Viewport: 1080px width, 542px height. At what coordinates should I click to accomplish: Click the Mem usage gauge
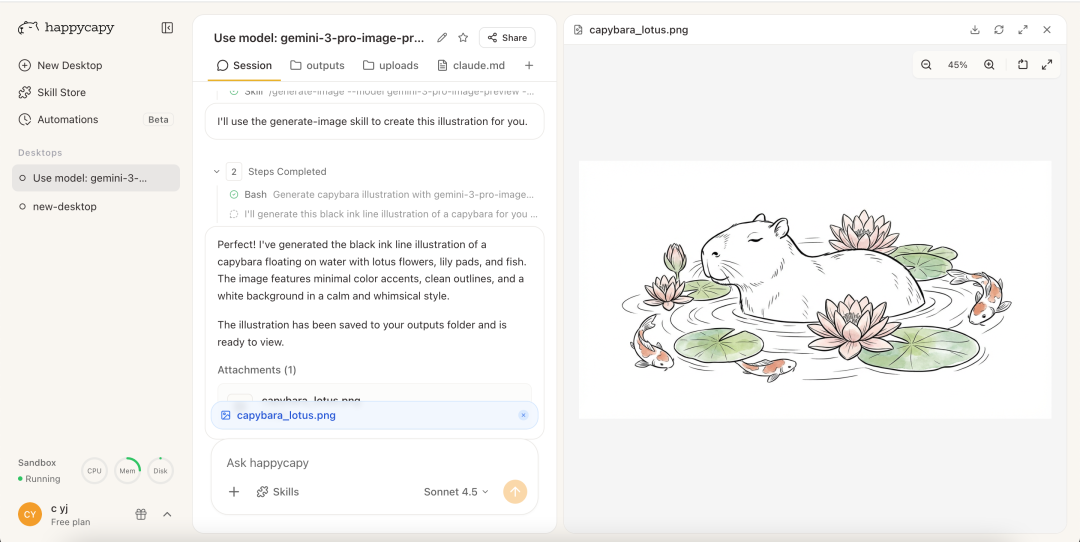pyautogui.click(x=127, y=471)
